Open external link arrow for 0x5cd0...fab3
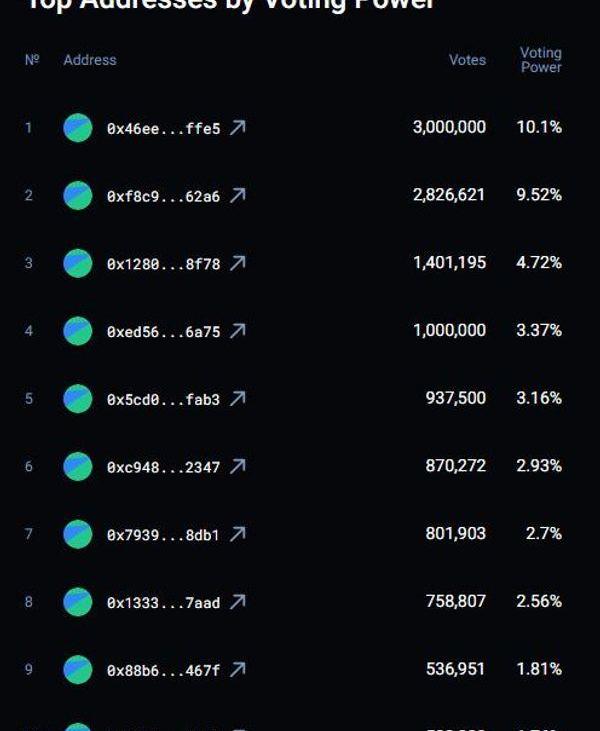This screenshot has width=600, height=731. click(237, 399)
